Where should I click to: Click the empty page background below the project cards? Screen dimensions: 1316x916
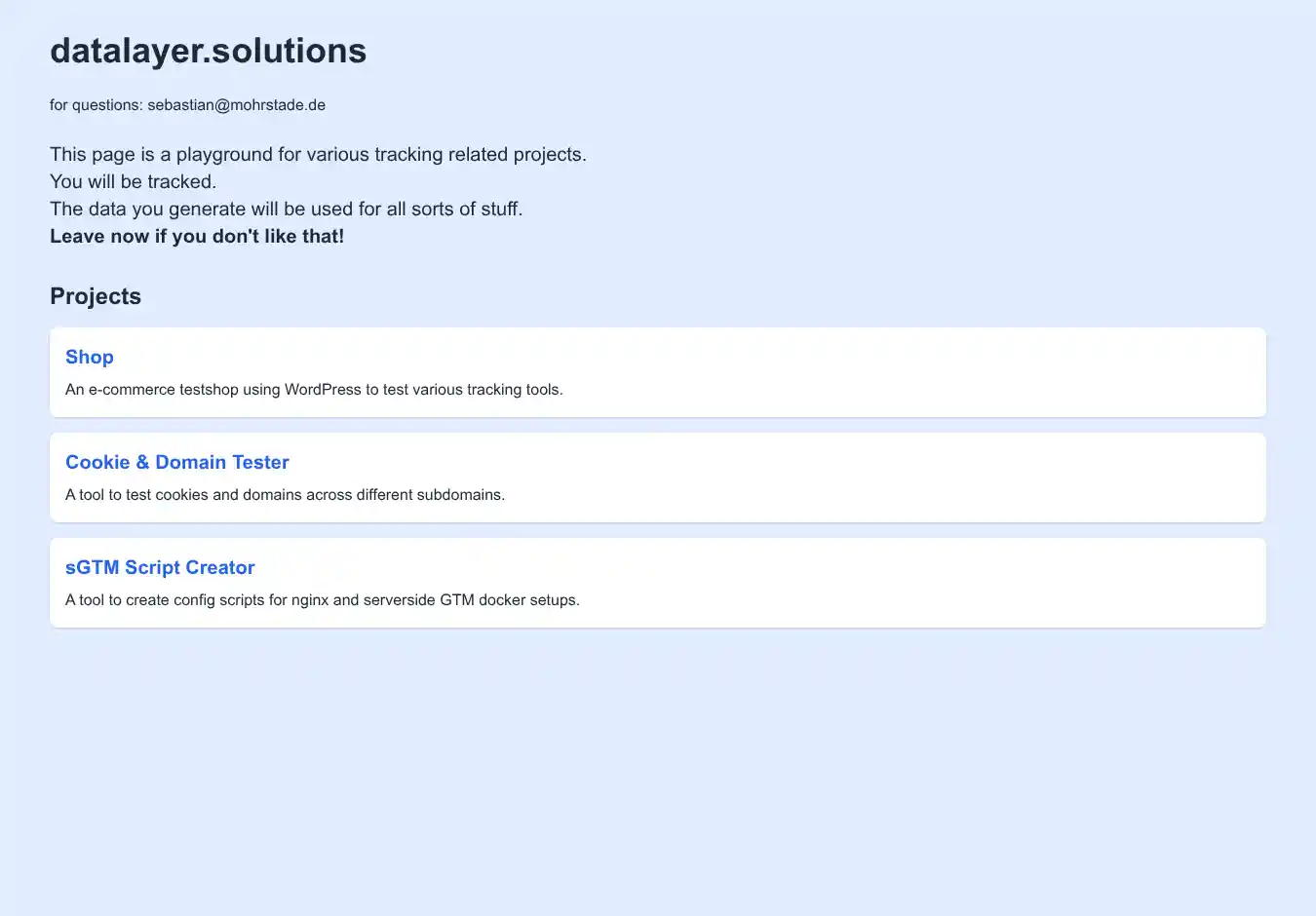658,770
